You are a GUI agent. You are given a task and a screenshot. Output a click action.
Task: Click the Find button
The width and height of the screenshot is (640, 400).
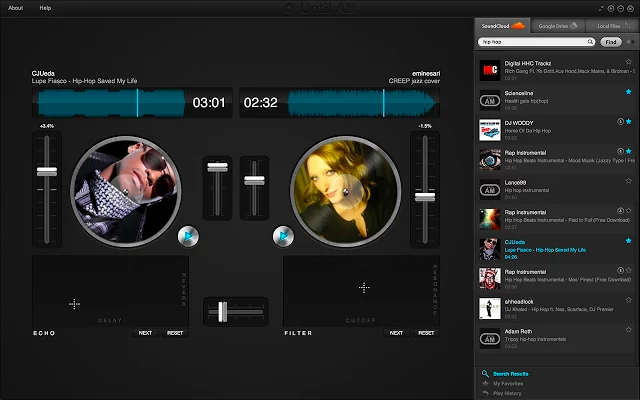click(611, 42)
